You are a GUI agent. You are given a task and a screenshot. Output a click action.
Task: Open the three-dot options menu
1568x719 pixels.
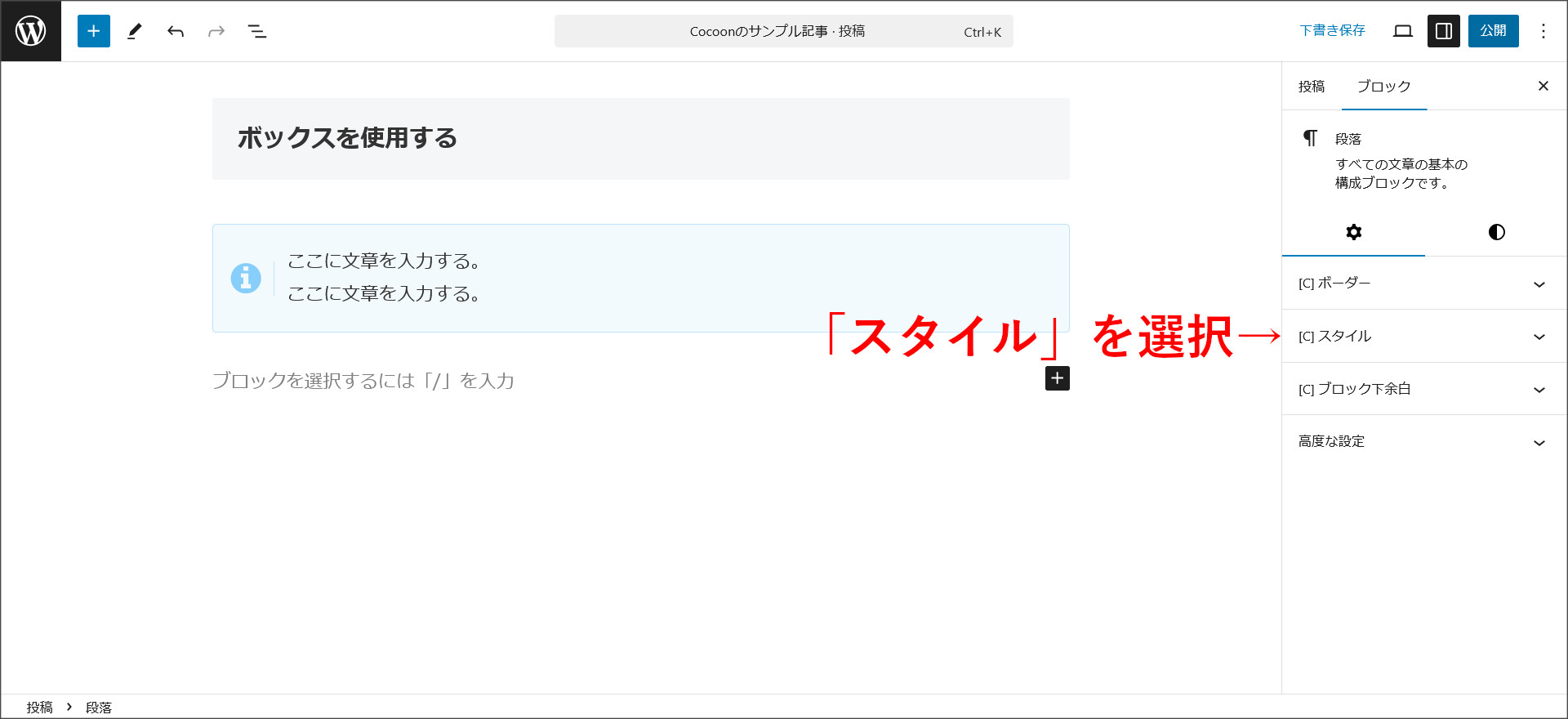point(1543,31)
